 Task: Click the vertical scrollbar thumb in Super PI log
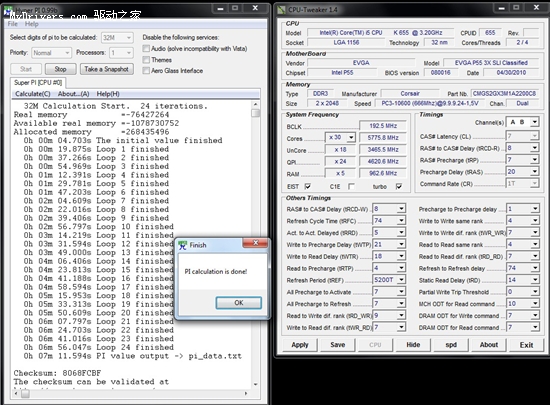(x=256, y=113)
